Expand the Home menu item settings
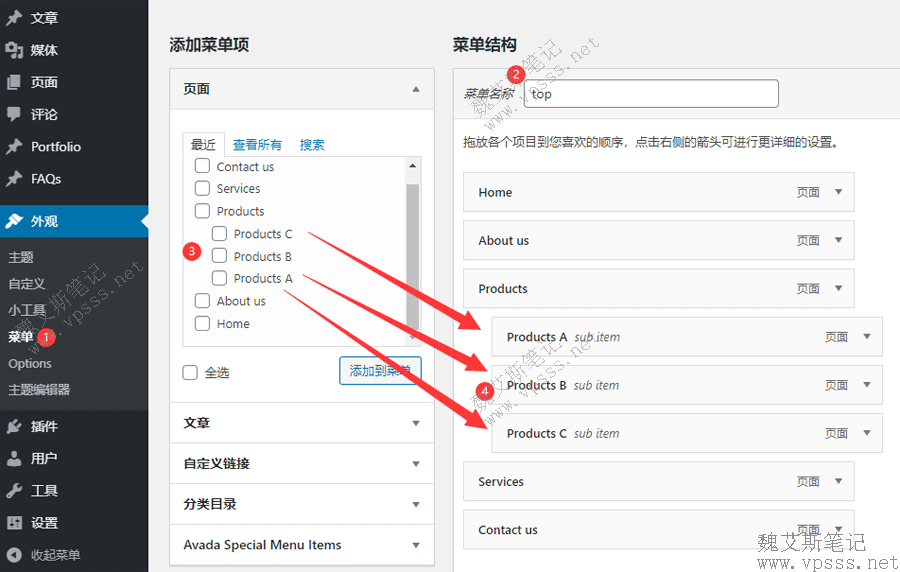Viewport: 900px width, 572px height. click(839, 192)
